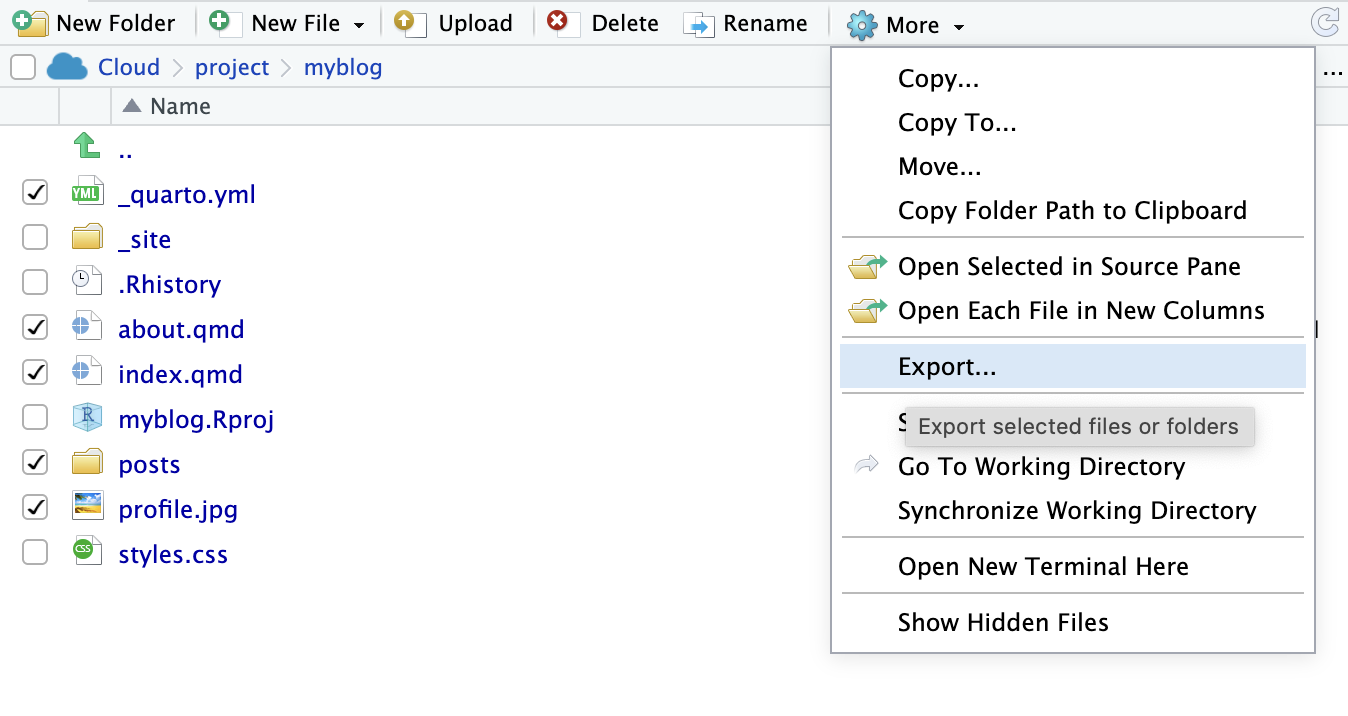Viewport: 1348px width, 716px height.
Task: Open the New File dropdown arrow
Action: (360, 23)
